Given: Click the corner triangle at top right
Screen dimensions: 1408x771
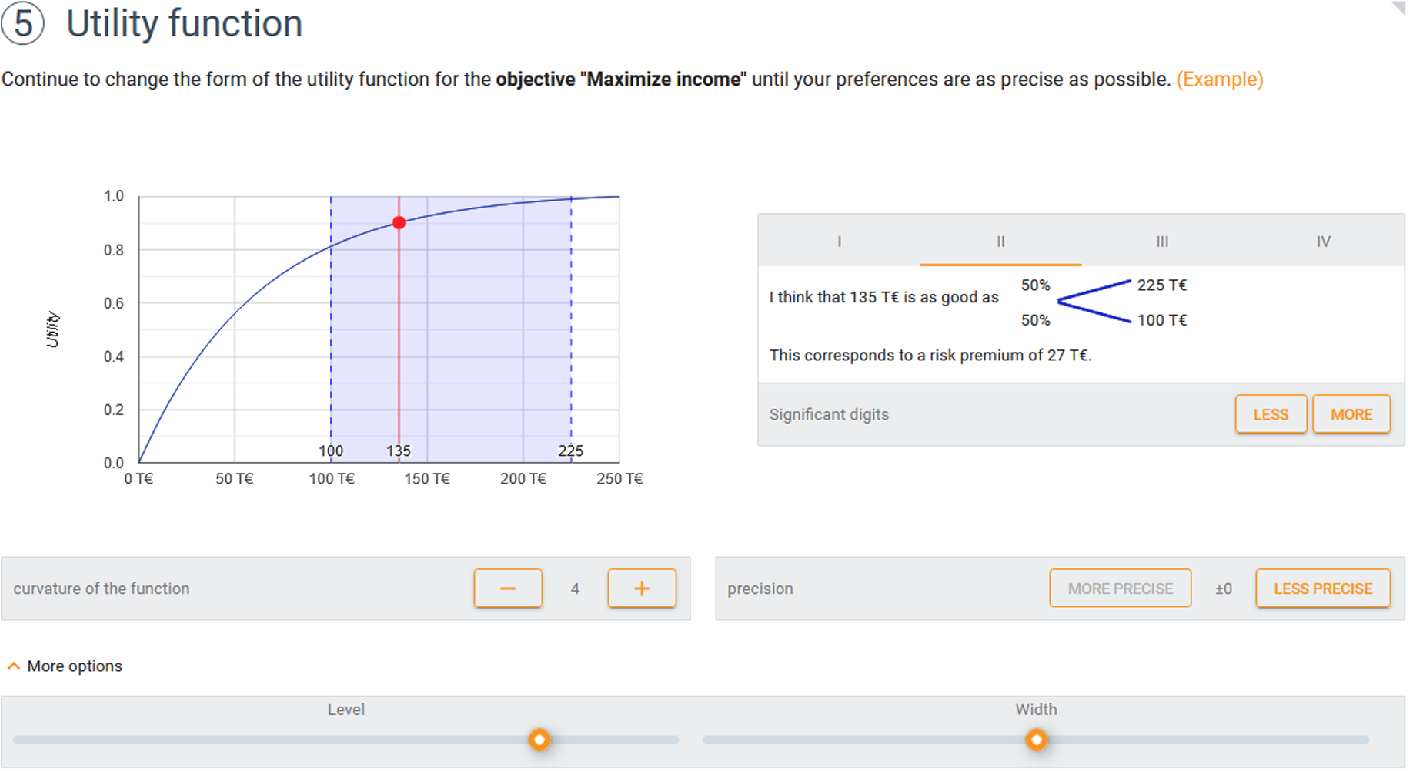Looking at the screenshot, I should [x=1398, y=8].
